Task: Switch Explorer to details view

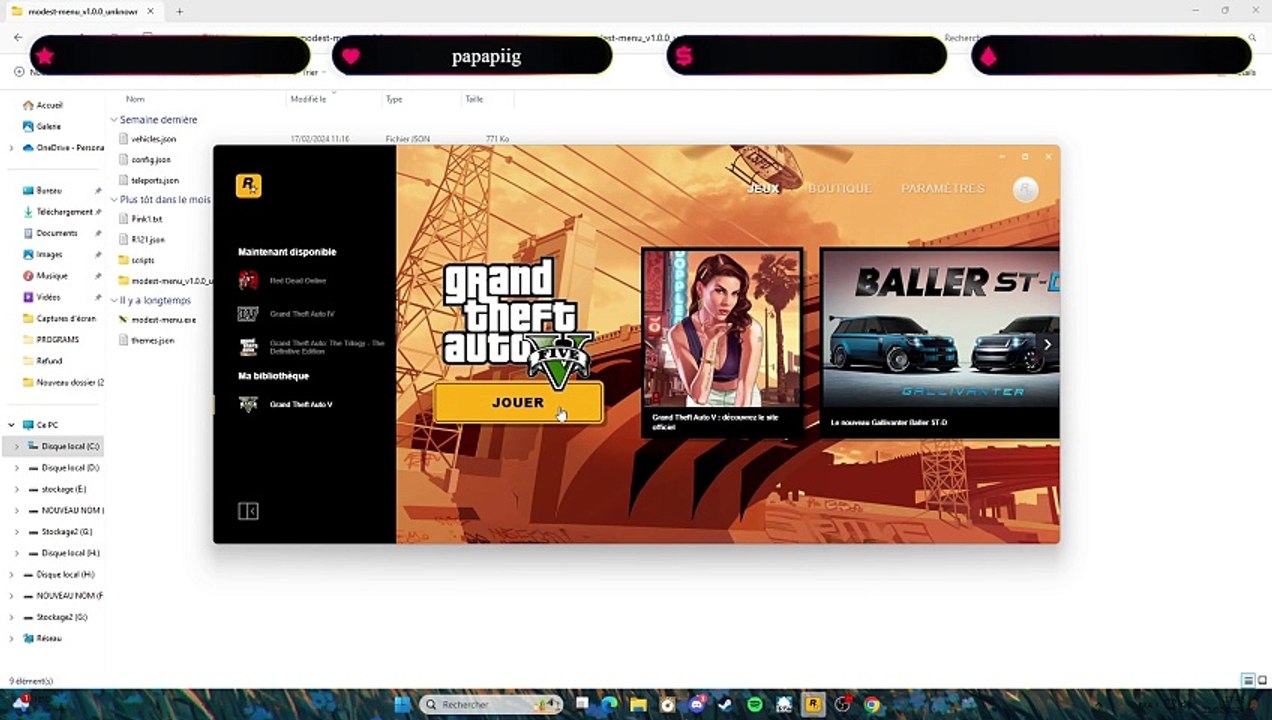Action: [1247, 680]
